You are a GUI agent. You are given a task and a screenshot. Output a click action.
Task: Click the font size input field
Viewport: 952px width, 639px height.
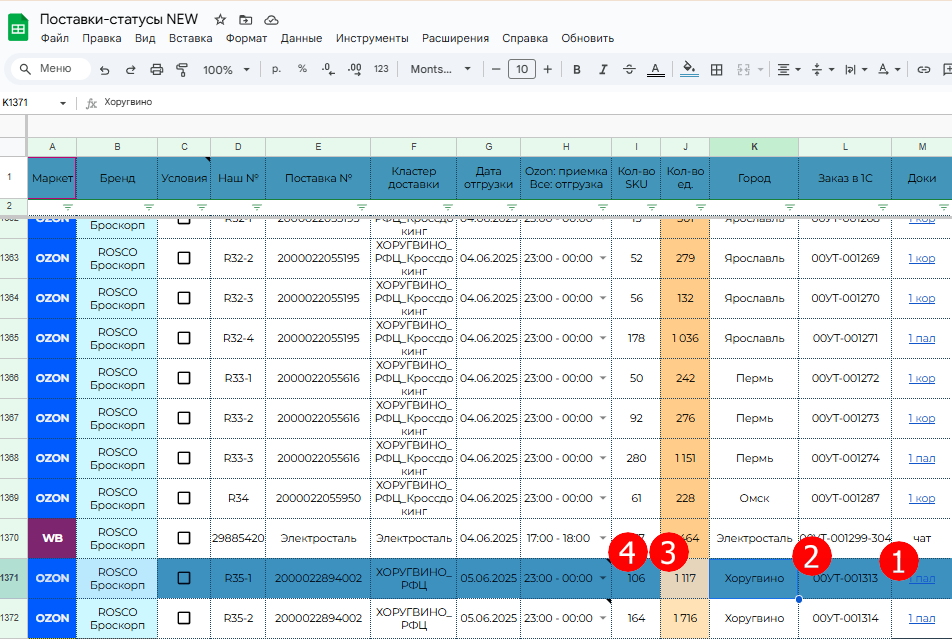[x=521, y=70]
